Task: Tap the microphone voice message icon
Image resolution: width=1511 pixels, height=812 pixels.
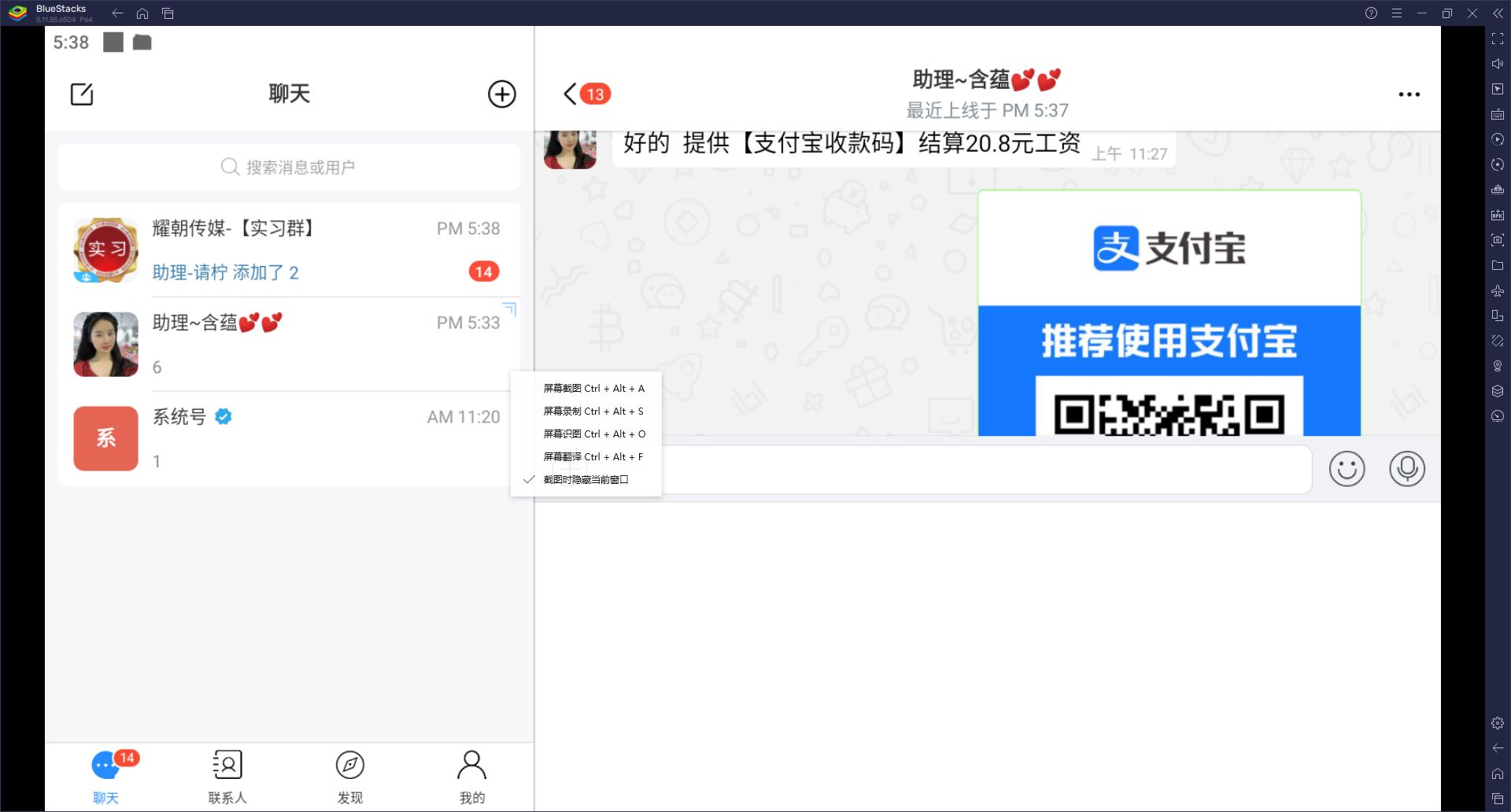Action: click(x=1407, y=469)
